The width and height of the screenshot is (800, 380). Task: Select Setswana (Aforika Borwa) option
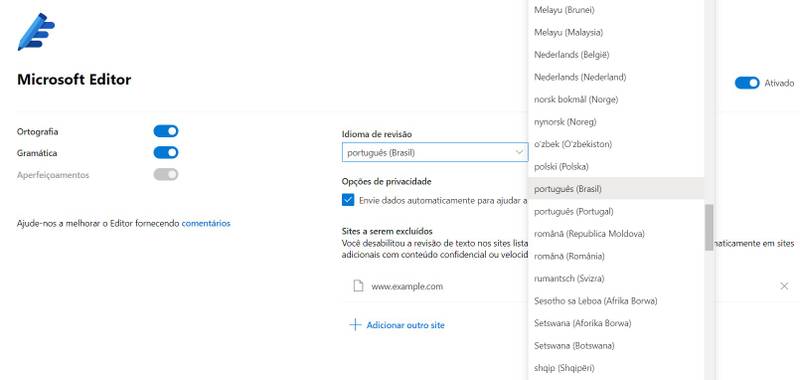coord(616,323)
